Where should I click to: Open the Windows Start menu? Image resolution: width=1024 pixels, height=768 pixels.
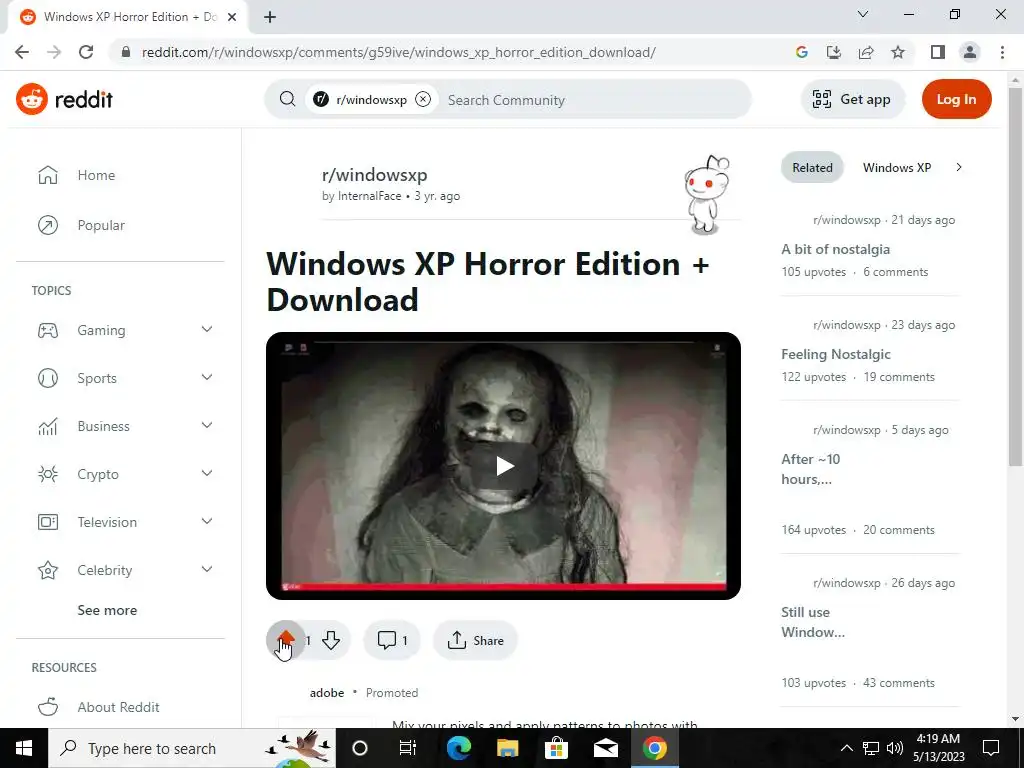tap(24, 748)
